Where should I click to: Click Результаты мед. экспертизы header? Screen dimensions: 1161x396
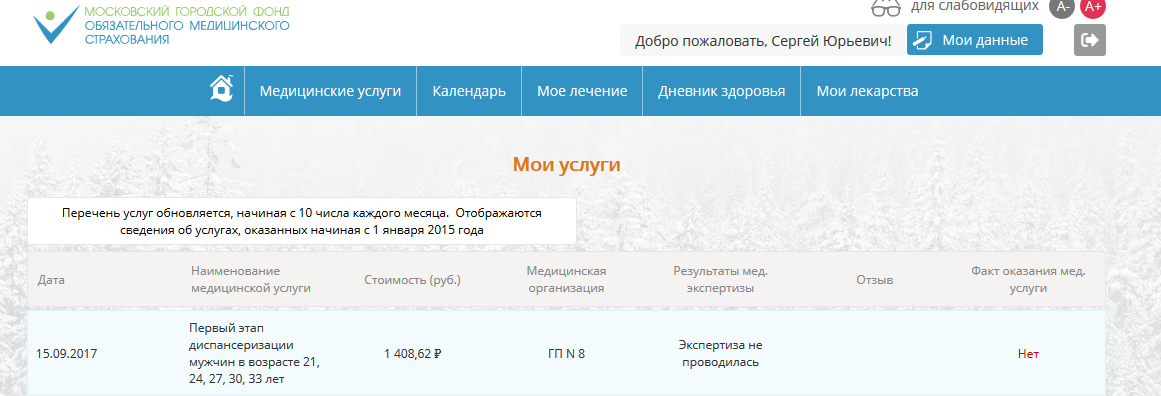[x=720, y=280]
